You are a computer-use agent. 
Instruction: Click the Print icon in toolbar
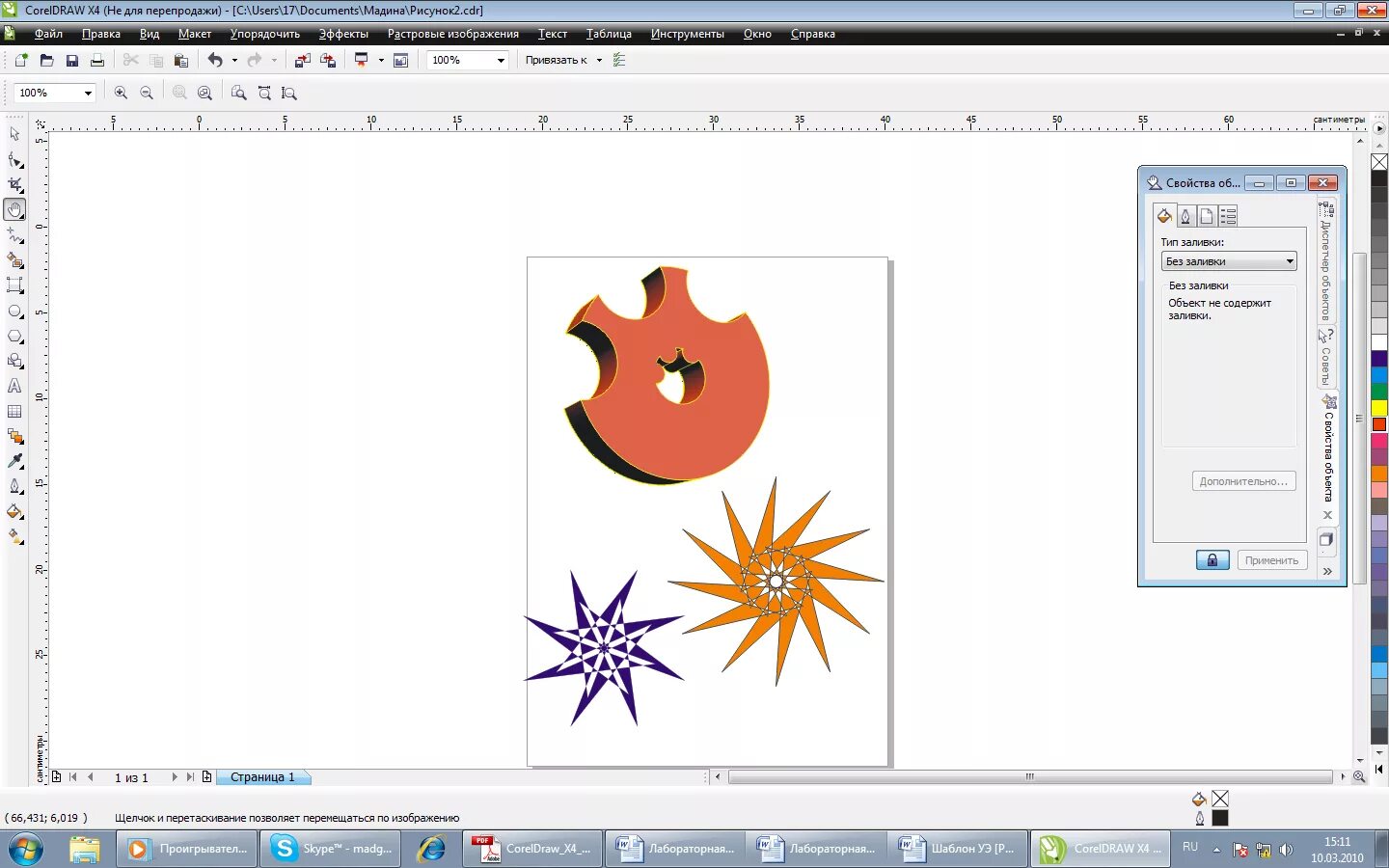coord(97,60)
